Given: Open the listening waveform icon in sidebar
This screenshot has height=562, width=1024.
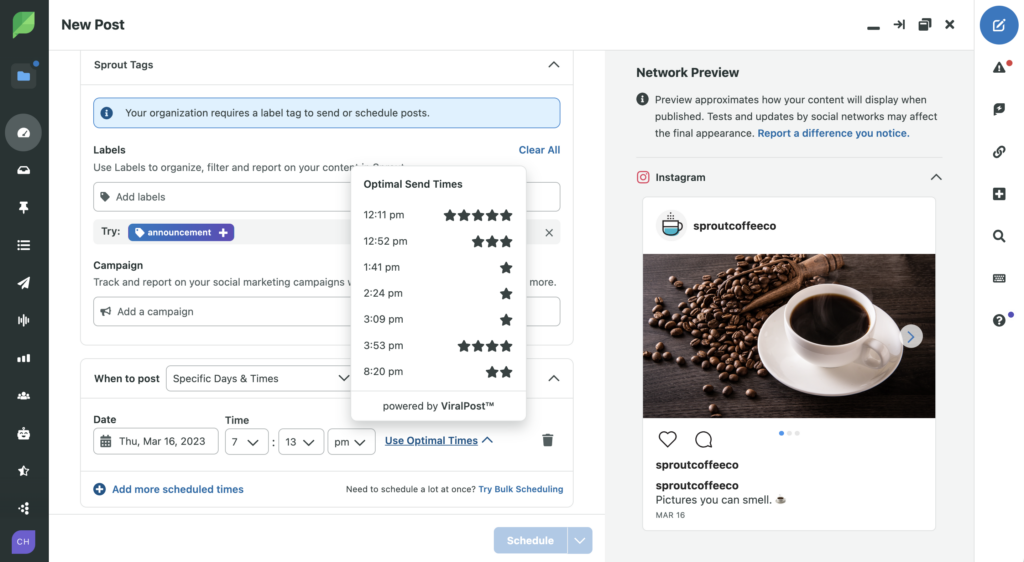Looking at the screenshot, I should point(24,320).
